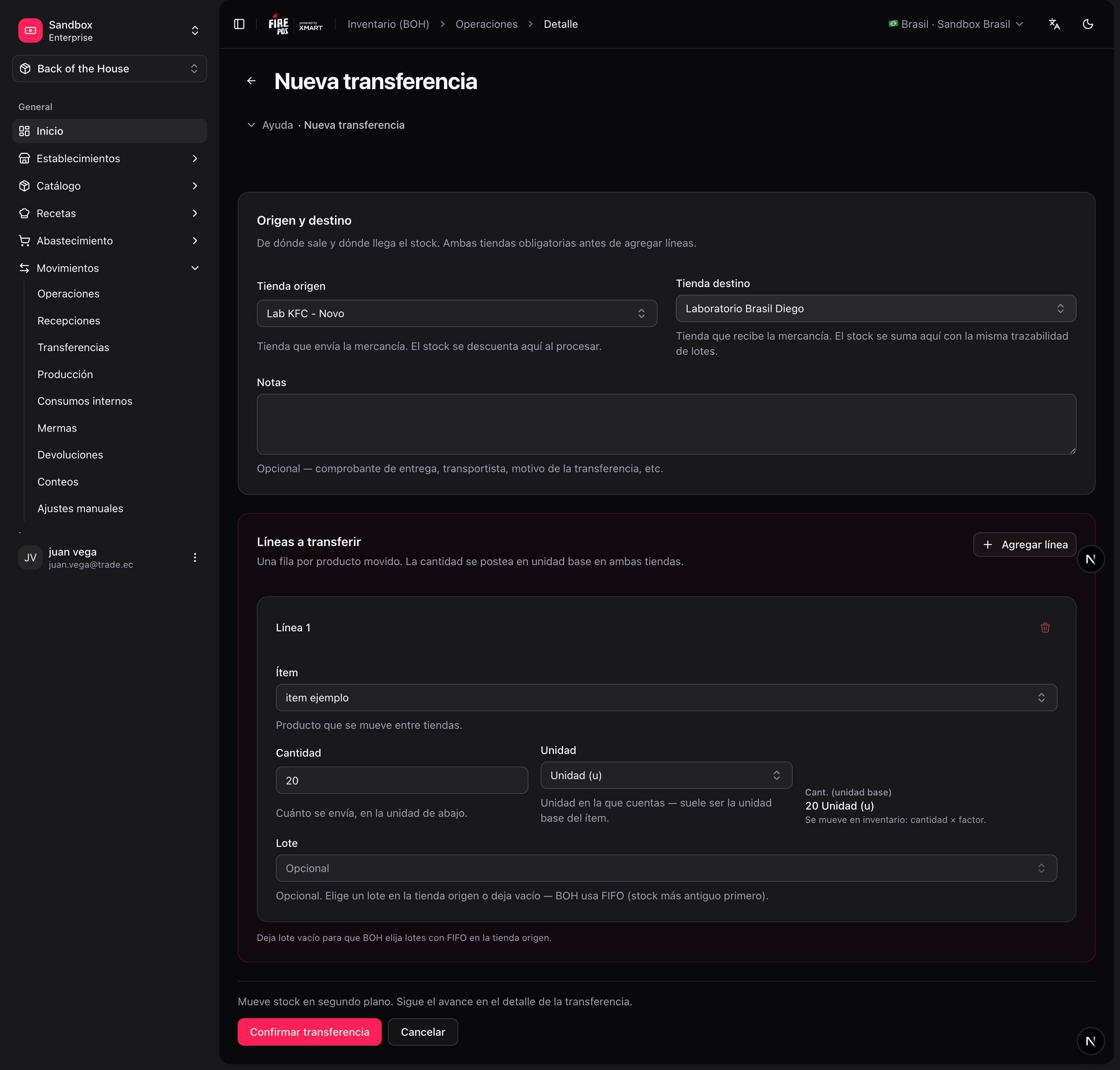1120x1070 pixels.
Task: Expand Recetas submenu chevron
Action: pyautogui.click(x=195, y=213)
